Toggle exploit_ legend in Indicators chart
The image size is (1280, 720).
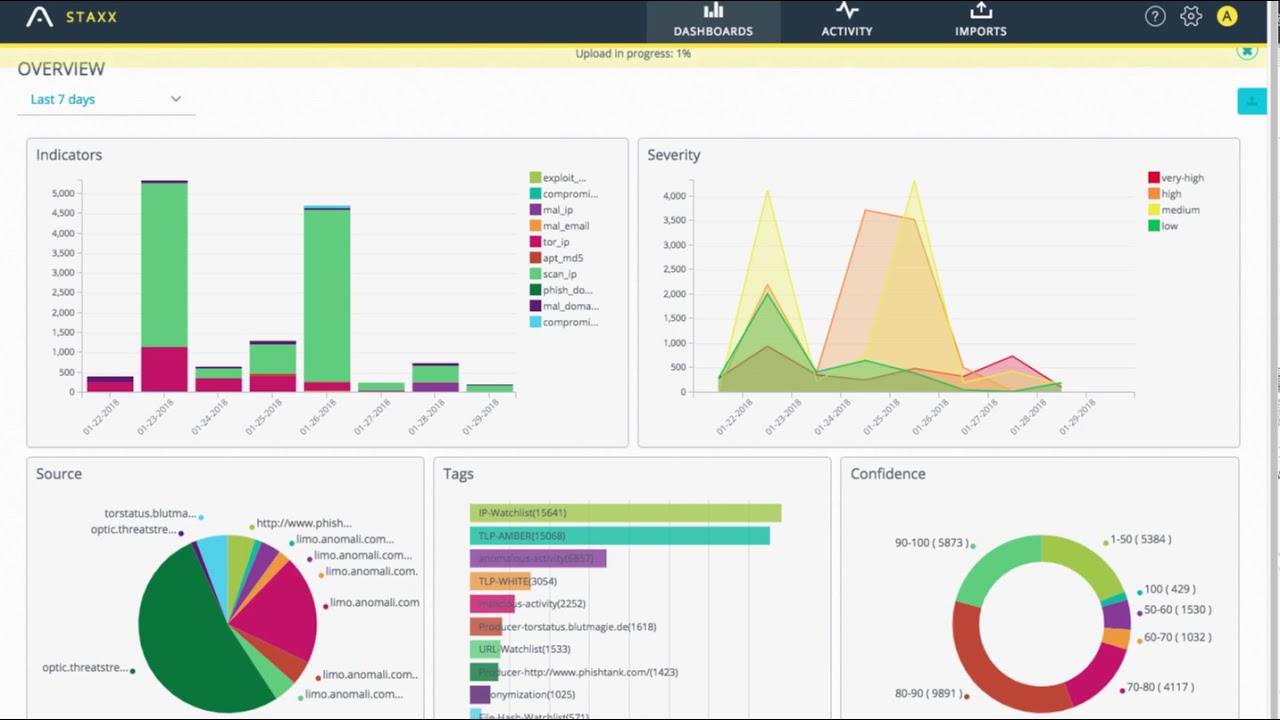click(x=558, y=178)
